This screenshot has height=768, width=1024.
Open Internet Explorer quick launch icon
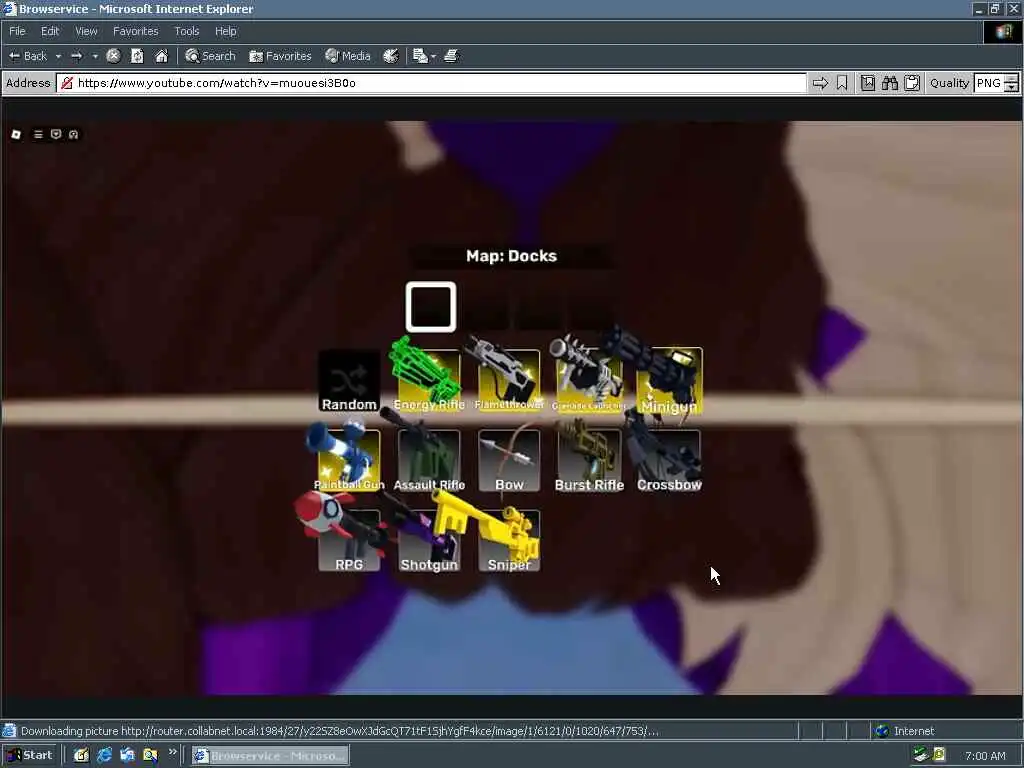coord(104,756)
